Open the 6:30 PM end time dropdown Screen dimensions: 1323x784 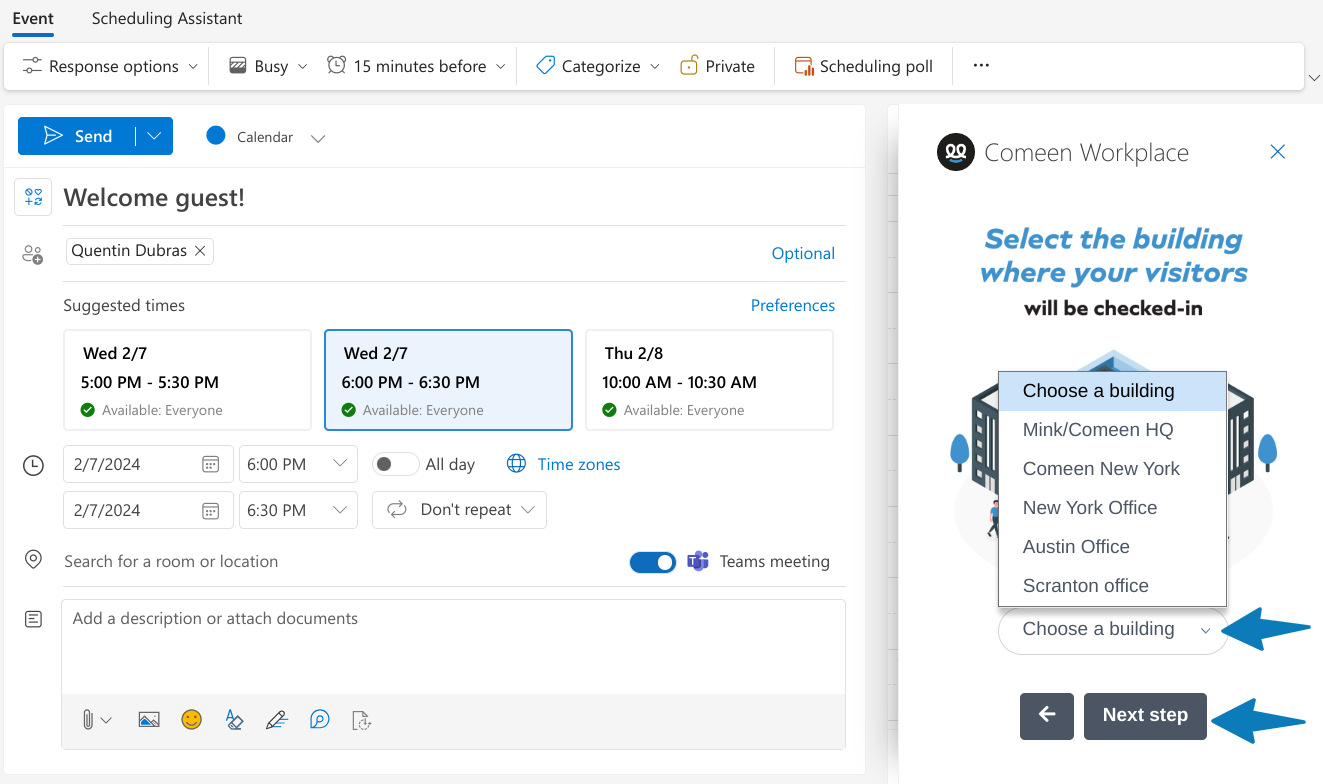point(298,510)
